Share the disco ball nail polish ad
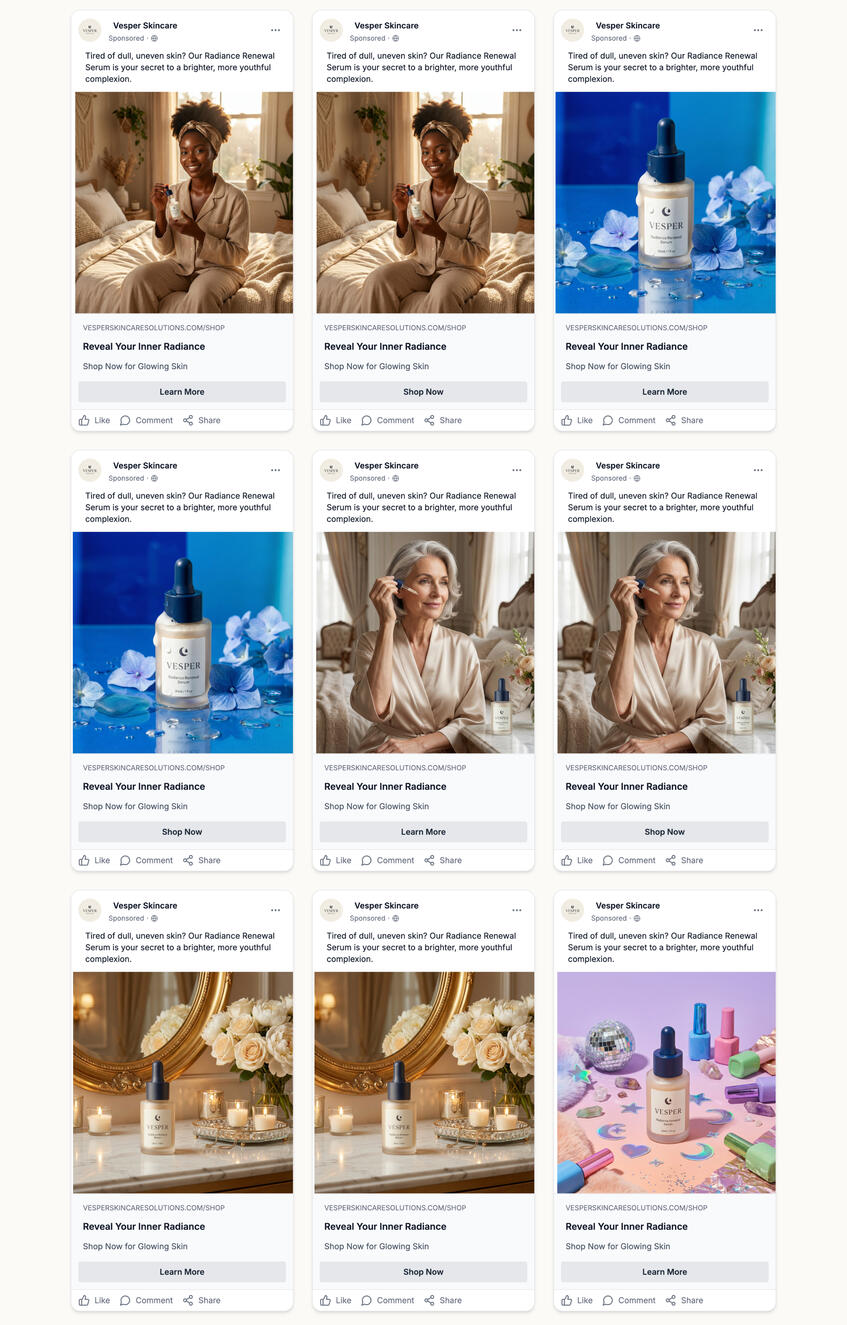The image size is (847, 1325). click(684, 1300)
